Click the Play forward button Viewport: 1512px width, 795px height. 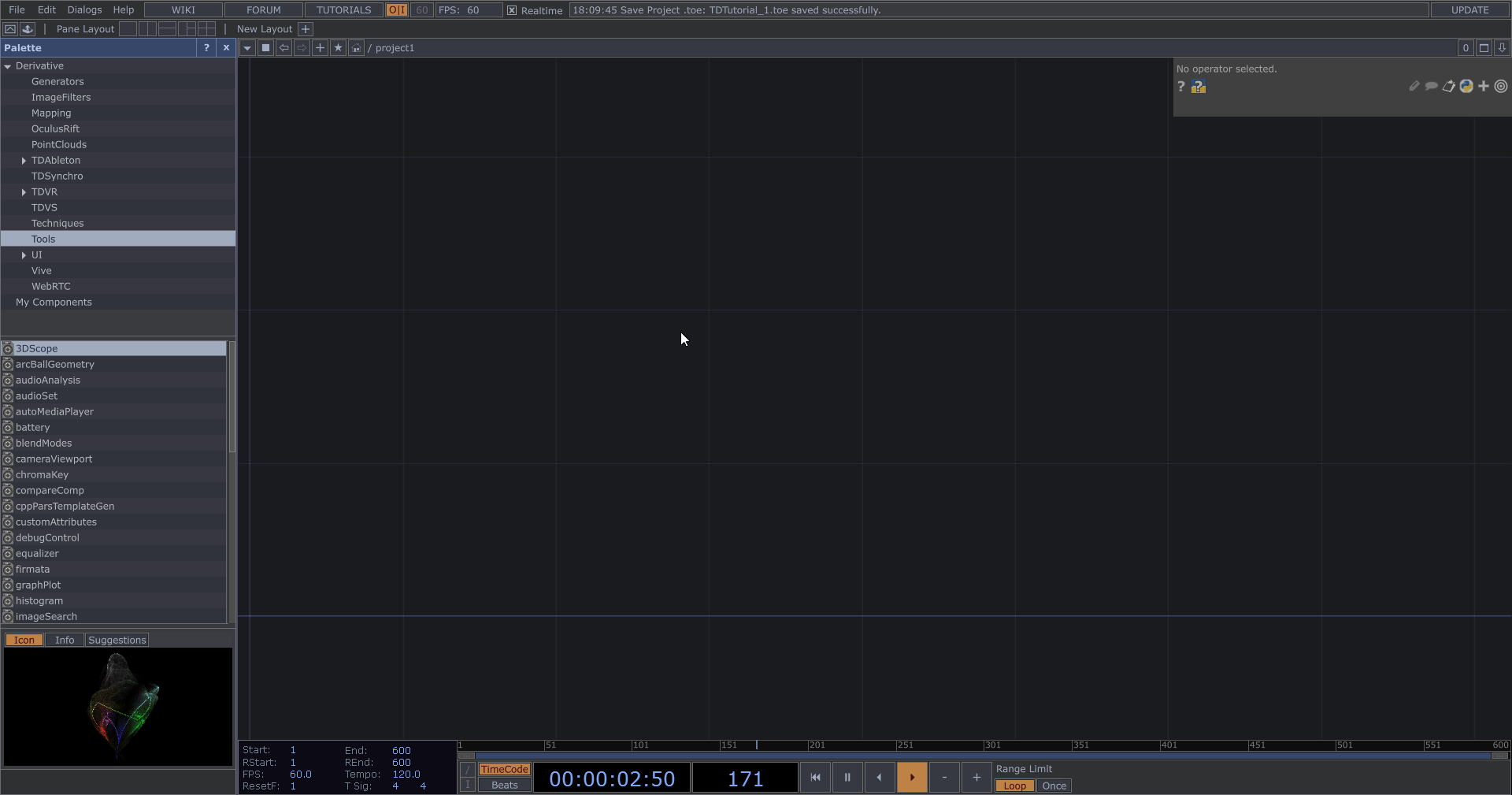[x=912, y=778]
